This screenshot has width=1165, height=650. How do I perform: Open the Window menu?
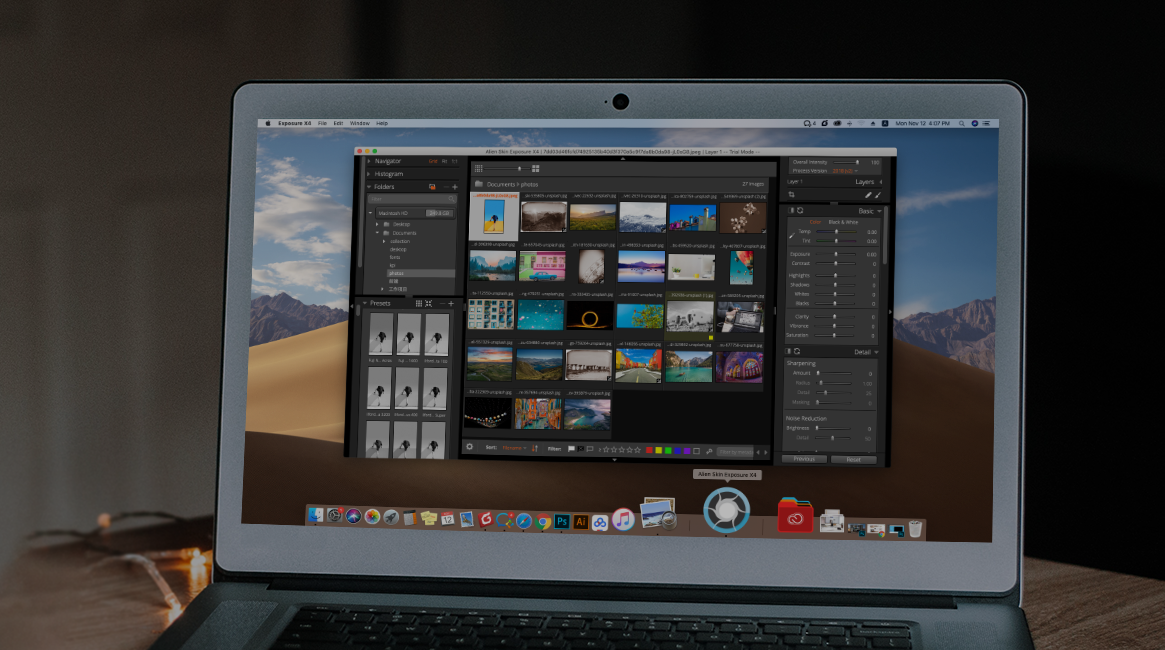pos(359,122)
